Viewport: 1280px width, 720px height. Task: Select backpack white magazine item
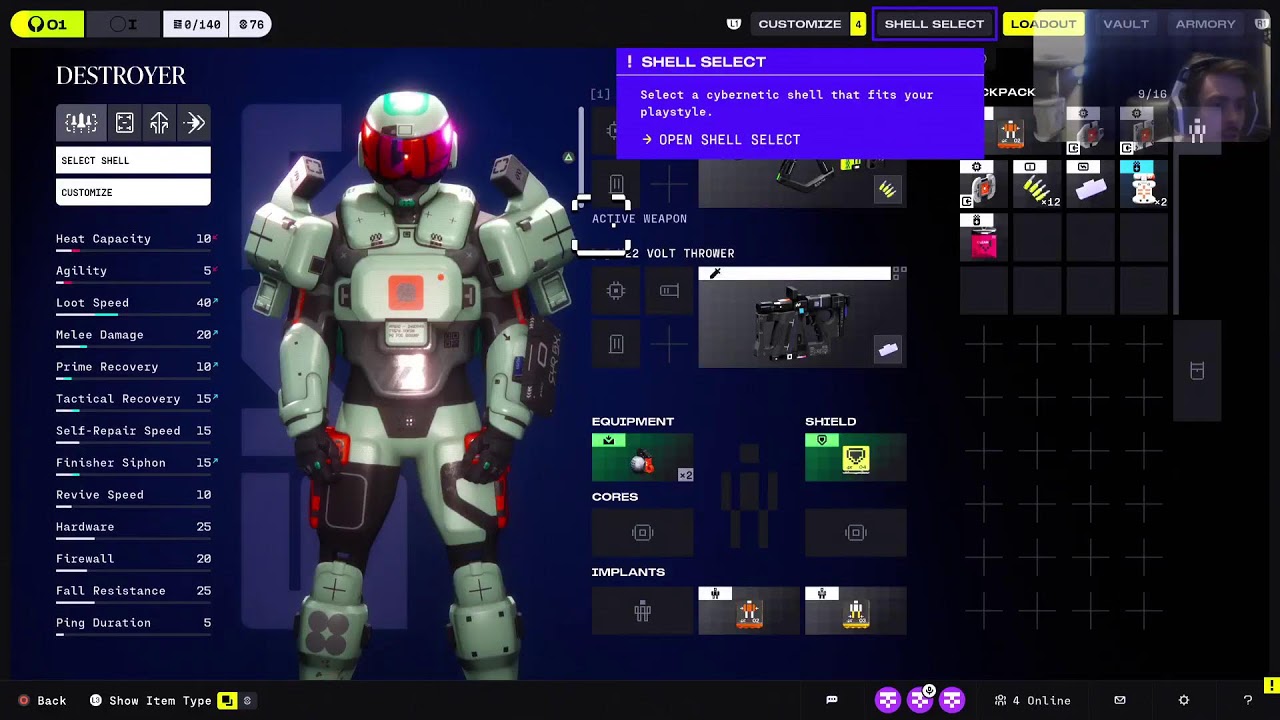(1090, 185)
